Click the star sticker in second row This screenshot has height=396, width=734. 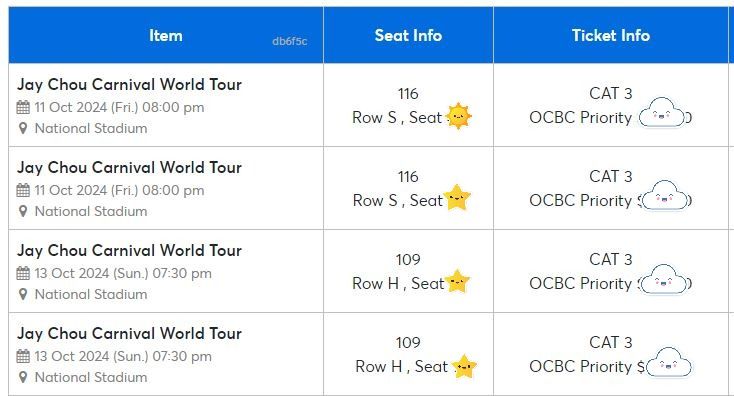click(456, 198)
